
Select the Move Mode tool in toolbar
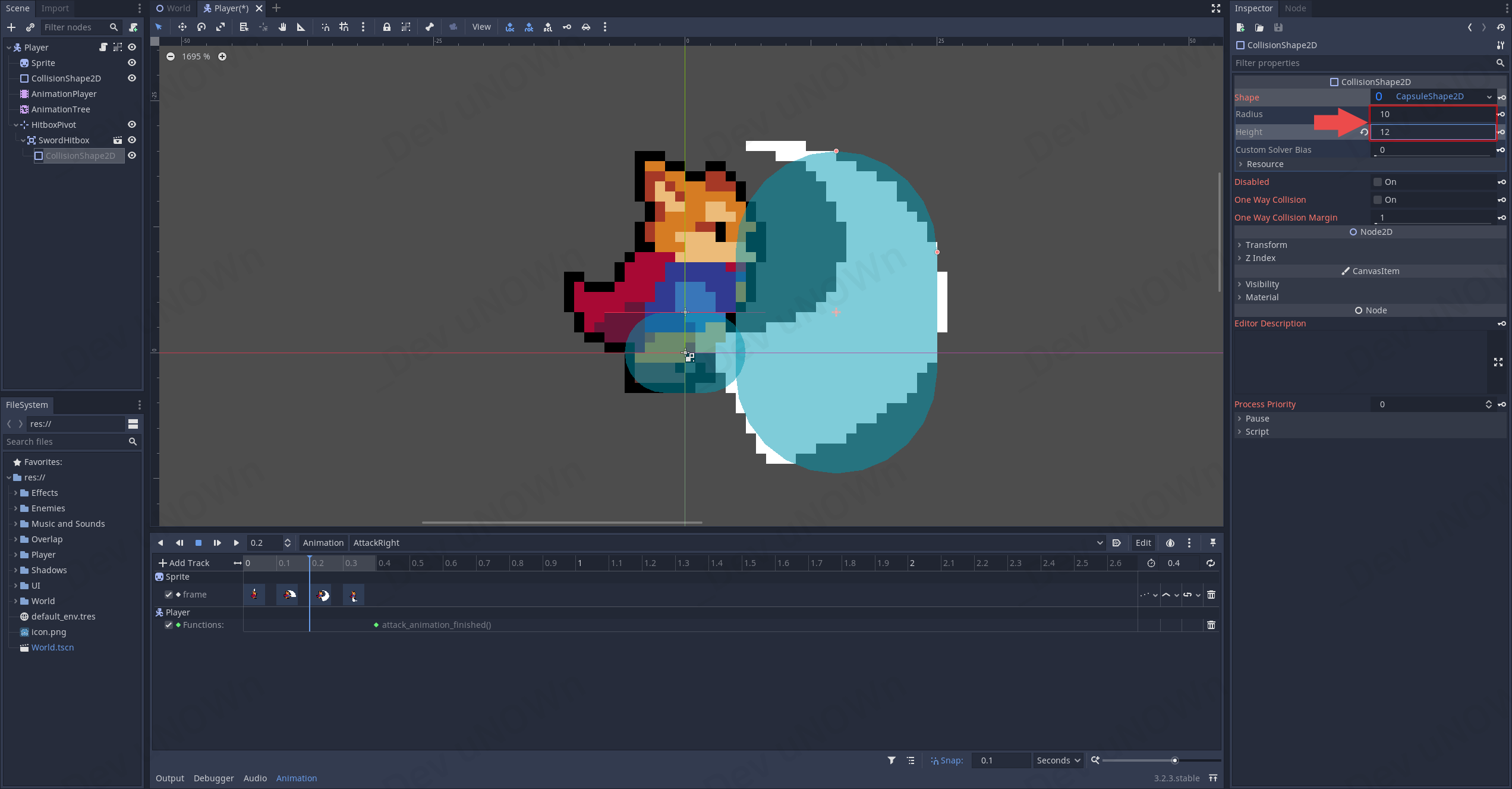(x=182, y=27)
